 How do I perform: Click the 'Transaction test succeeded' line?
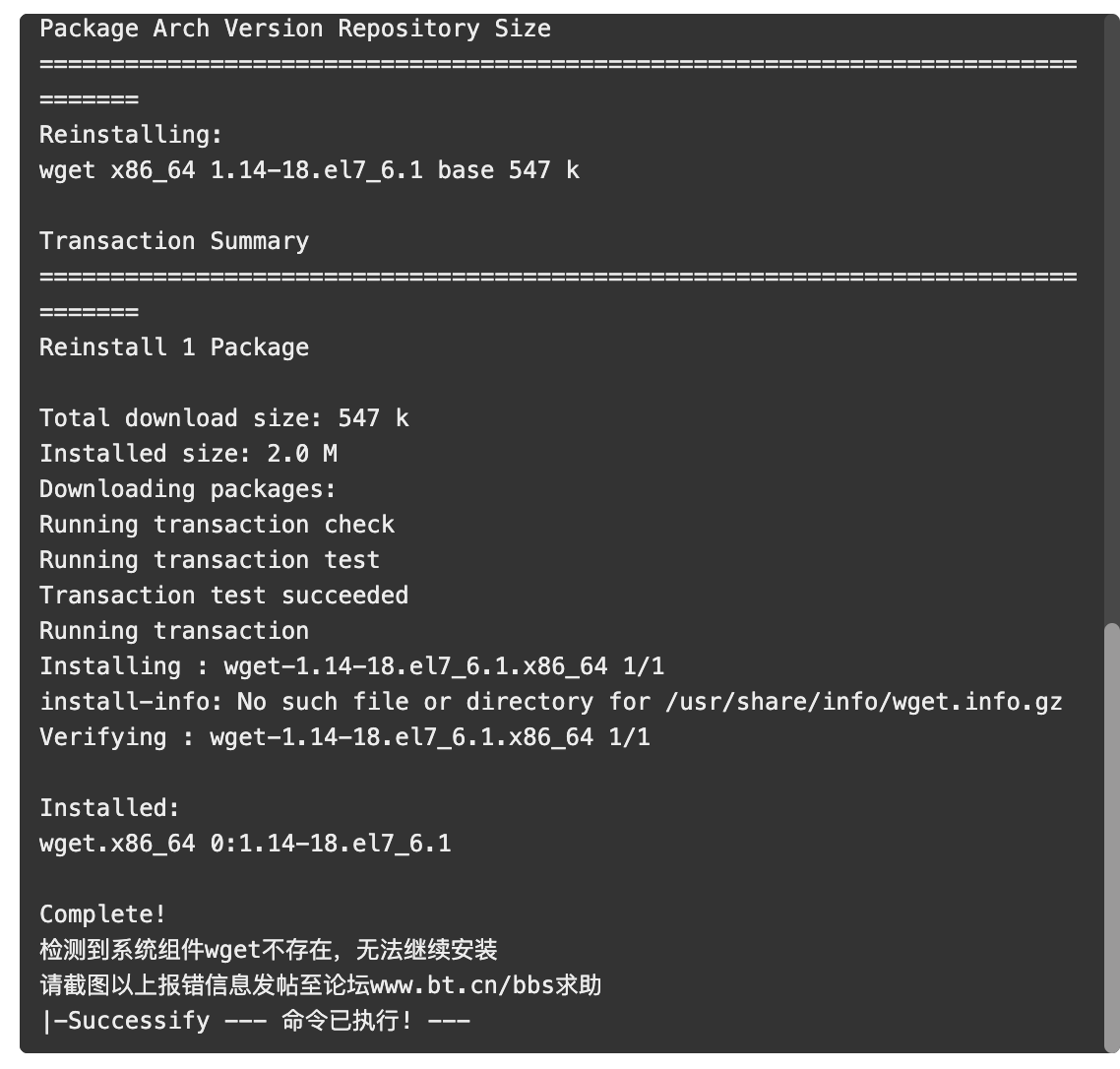224,596
